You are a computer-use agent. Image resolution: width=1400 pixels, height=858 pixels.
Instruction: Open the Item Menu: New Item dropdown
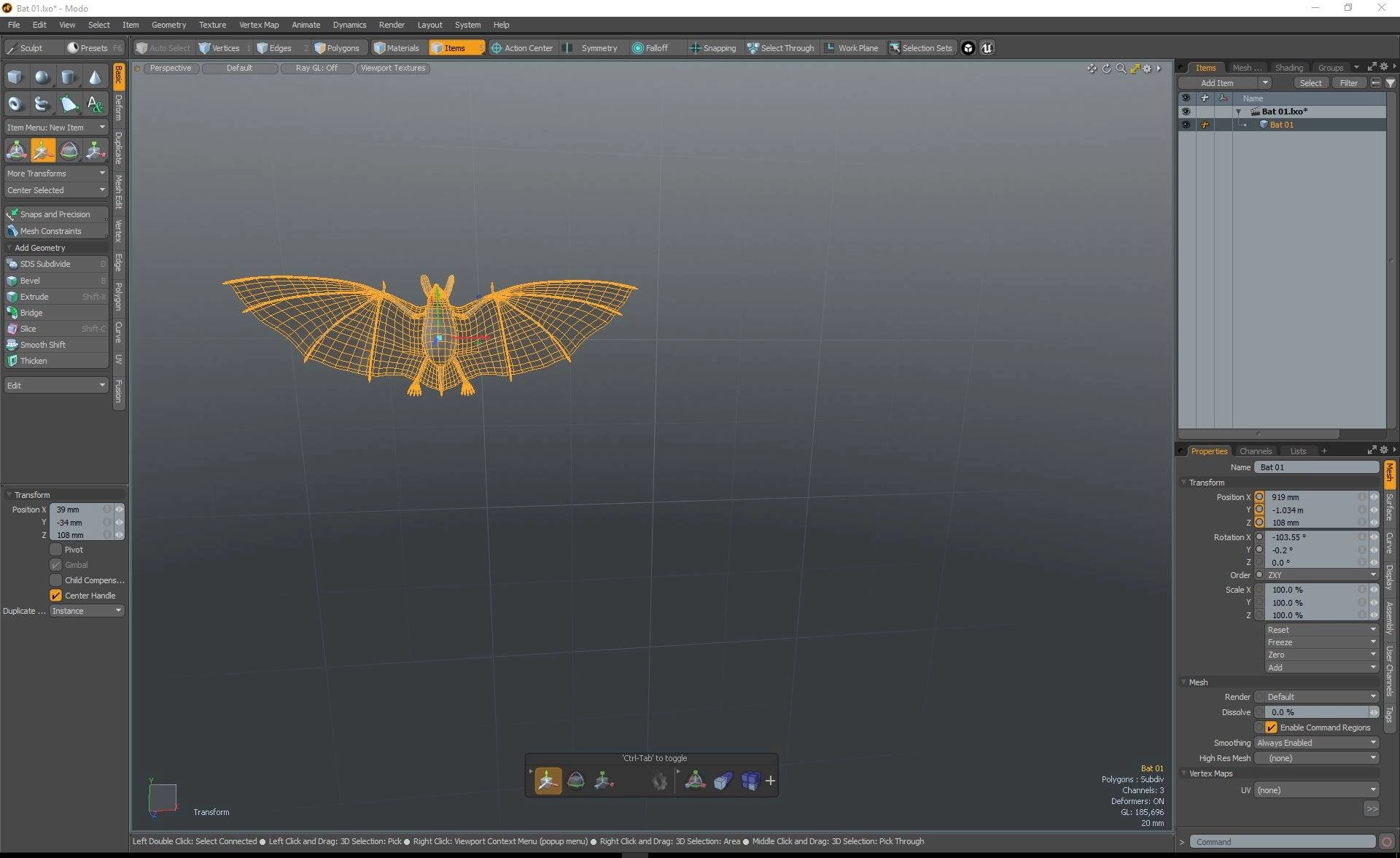[x=56, y=128]
